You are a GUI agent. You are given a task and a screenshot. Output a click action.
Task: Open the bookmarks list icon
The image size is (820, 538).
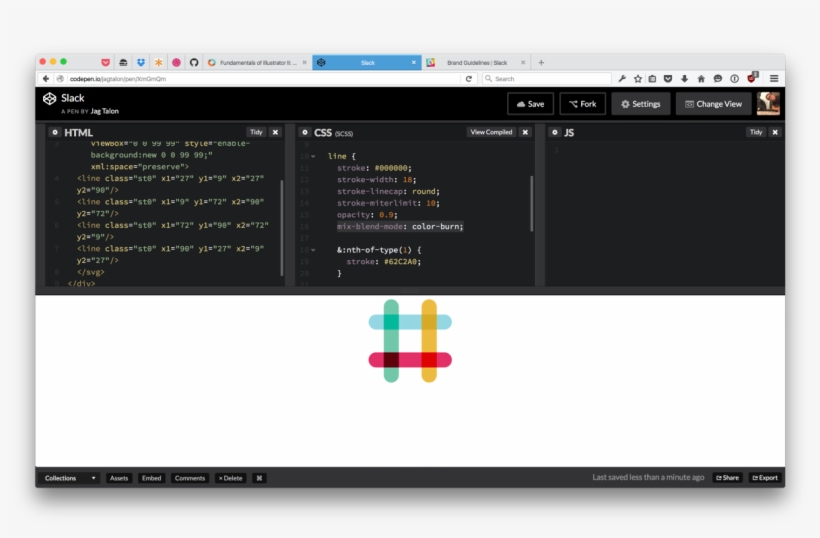[x=652, y=78]
